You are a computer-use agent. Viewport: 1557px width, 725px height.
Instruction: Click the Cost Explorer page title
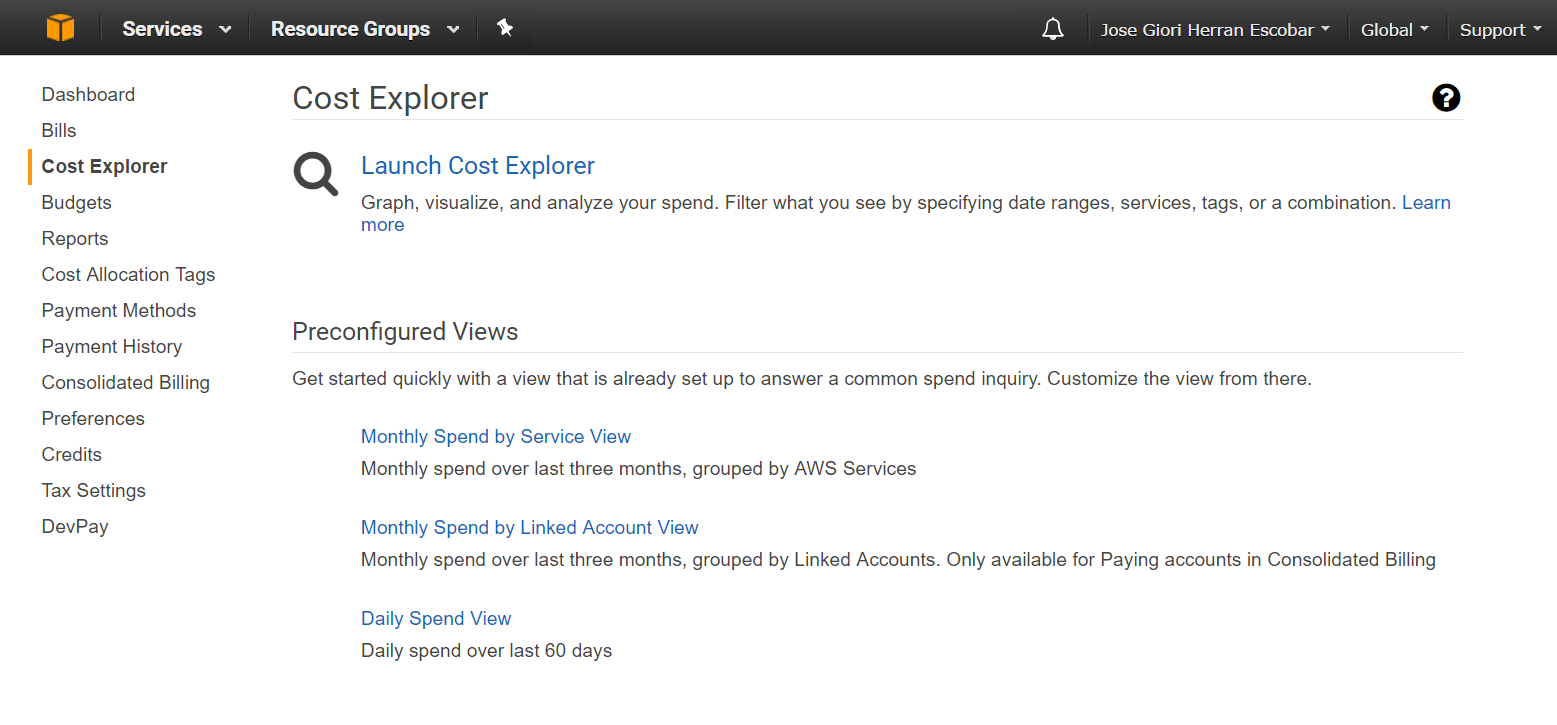click(x=390, y=99)
